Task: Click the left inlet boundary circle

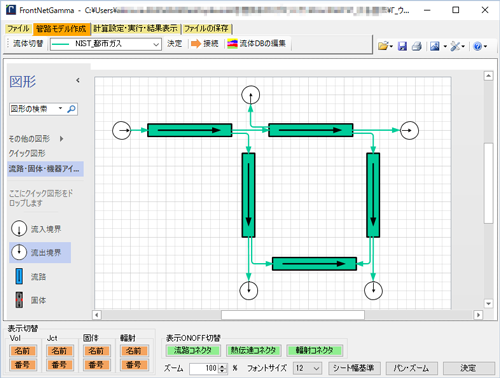Action: 122,130
